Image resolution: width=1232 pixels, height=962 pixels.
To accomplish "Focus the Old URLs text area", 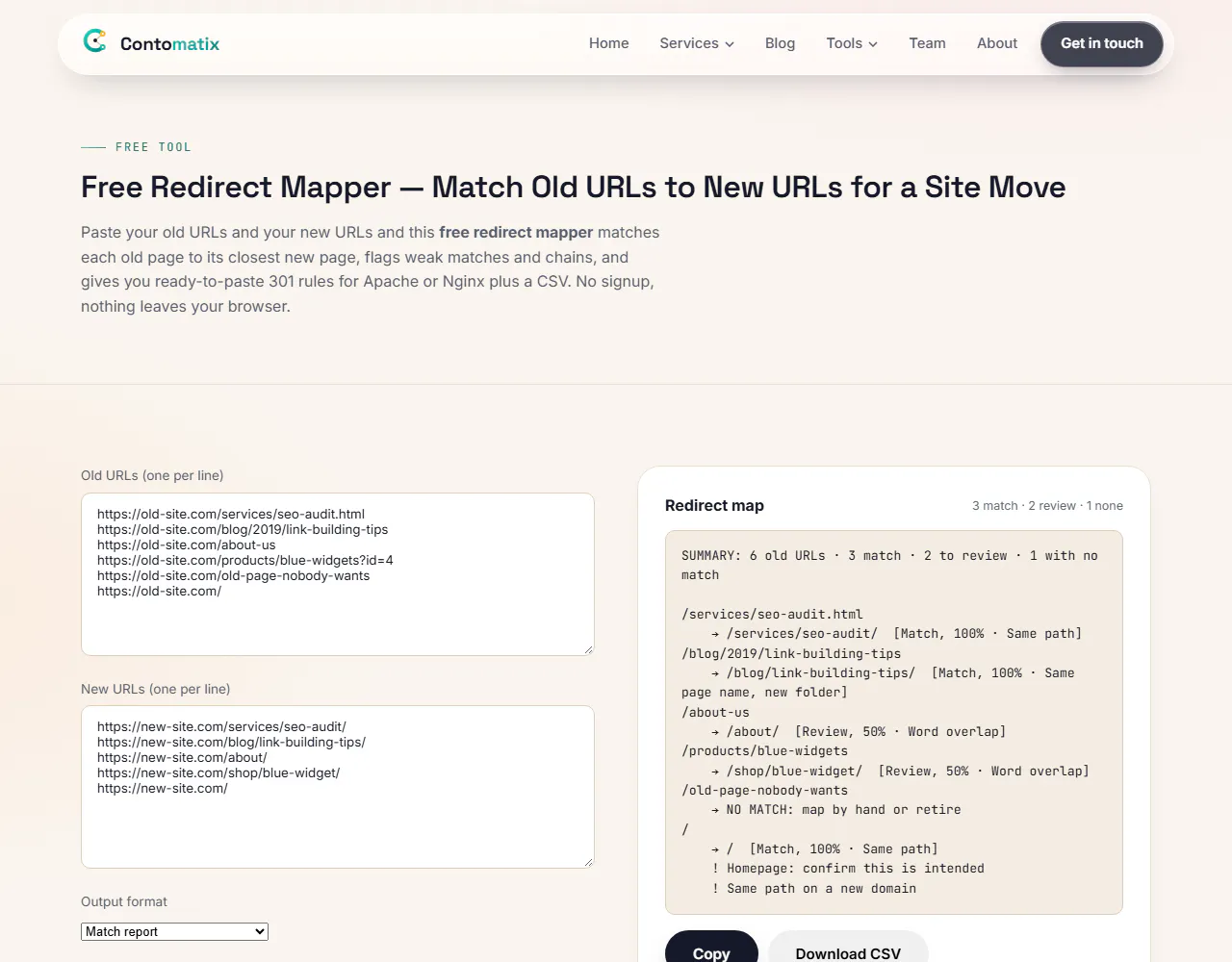I will [338, 574].
